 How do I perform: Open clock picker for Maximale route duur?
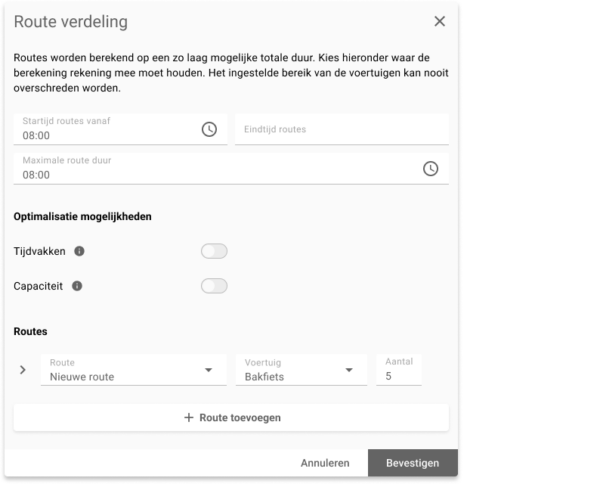[x=430, y=169]
